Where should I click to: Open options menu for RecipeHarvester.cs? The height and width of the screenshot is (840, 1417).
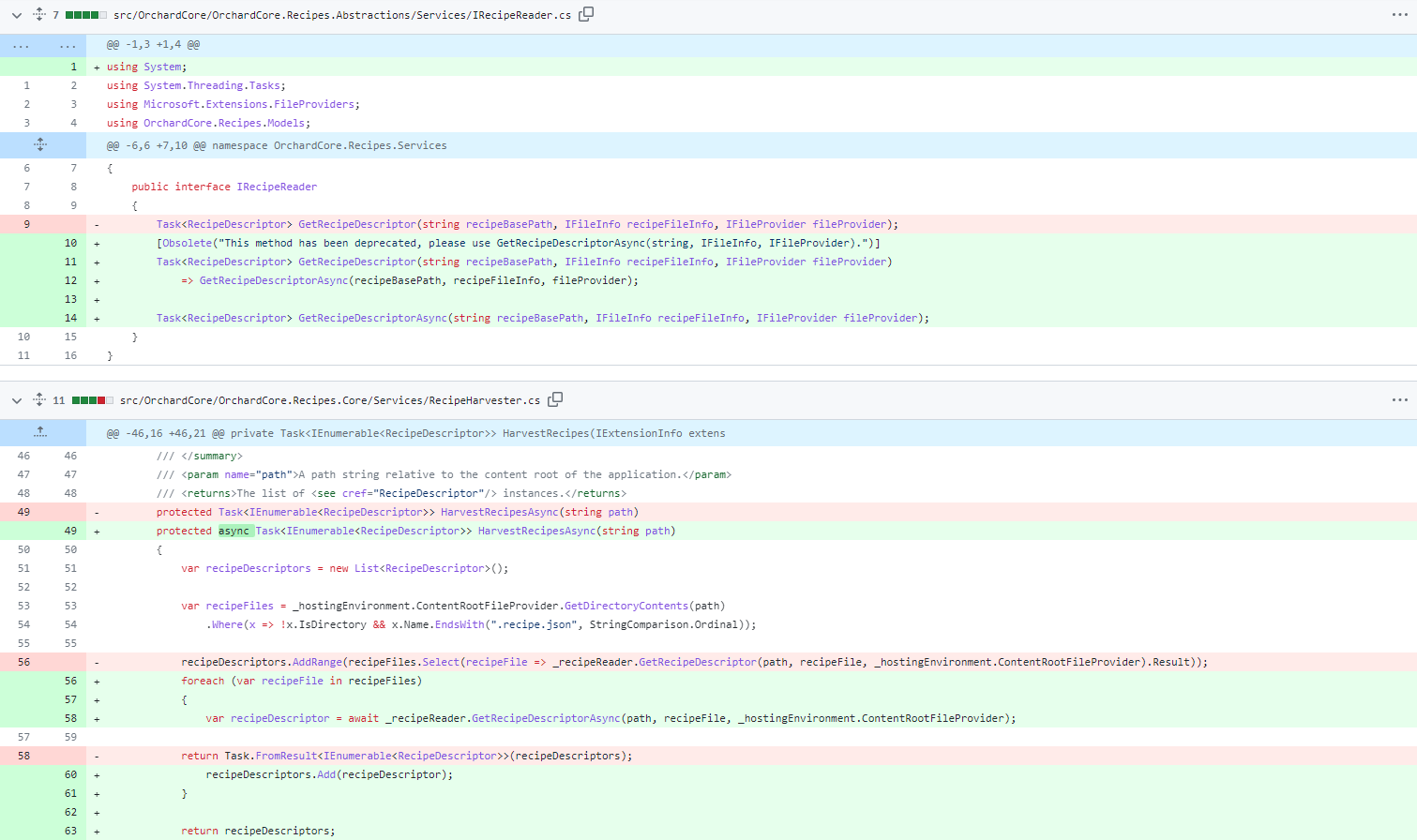click(x=1400, y=400)
